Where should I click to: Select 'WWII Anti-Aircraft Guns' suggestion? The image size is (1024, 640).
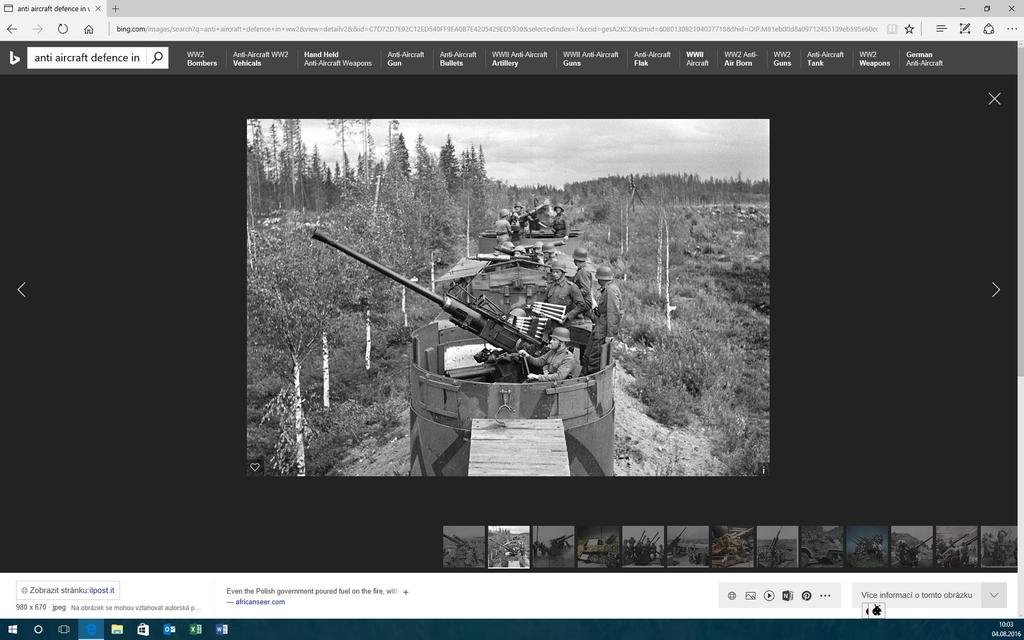tap(590, 59)
